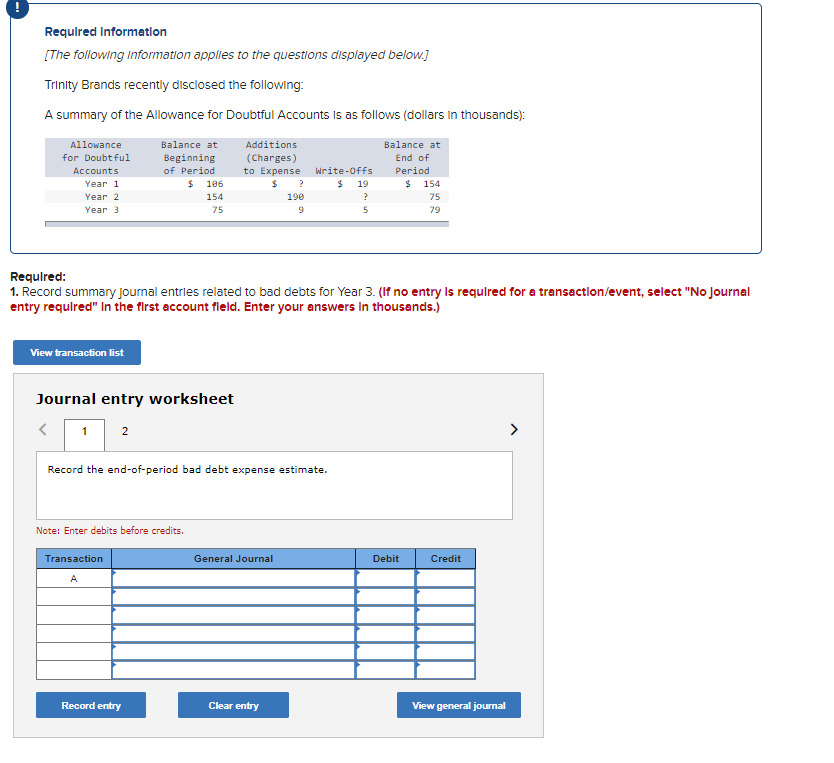Open General Journal account dropdown in second row
Viewport: 834px width, 763px height.
pos(233,597)
